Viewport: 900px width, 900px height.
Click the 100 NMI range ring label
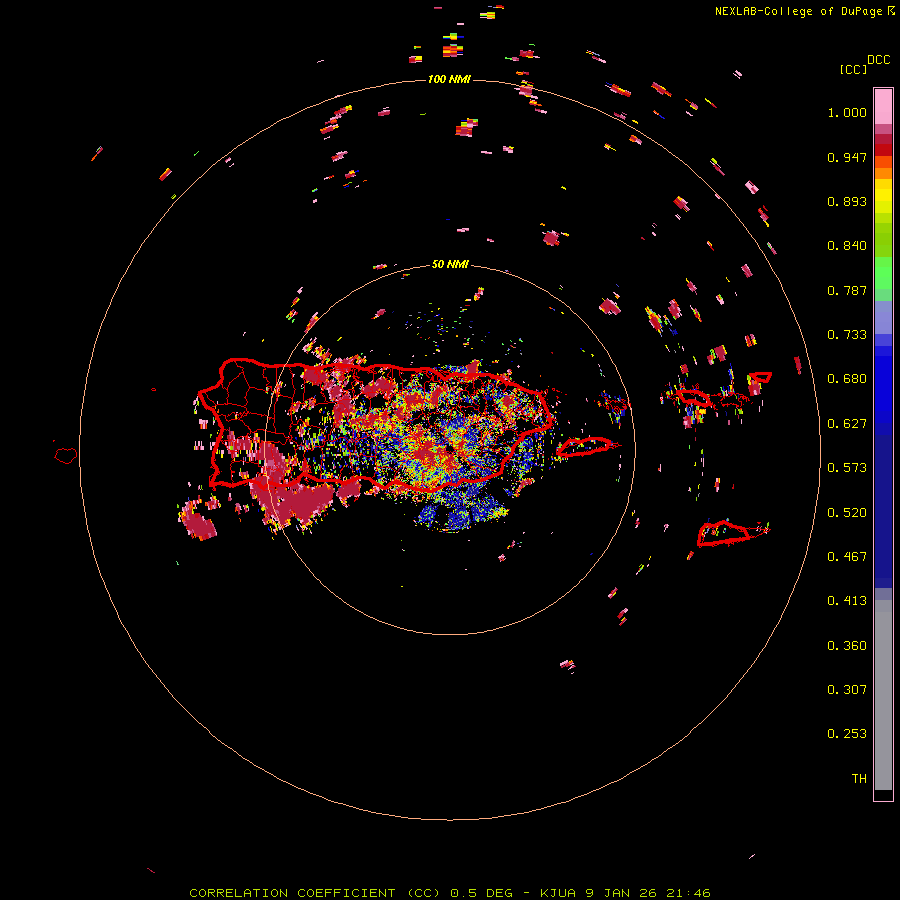tap(449, 79)
